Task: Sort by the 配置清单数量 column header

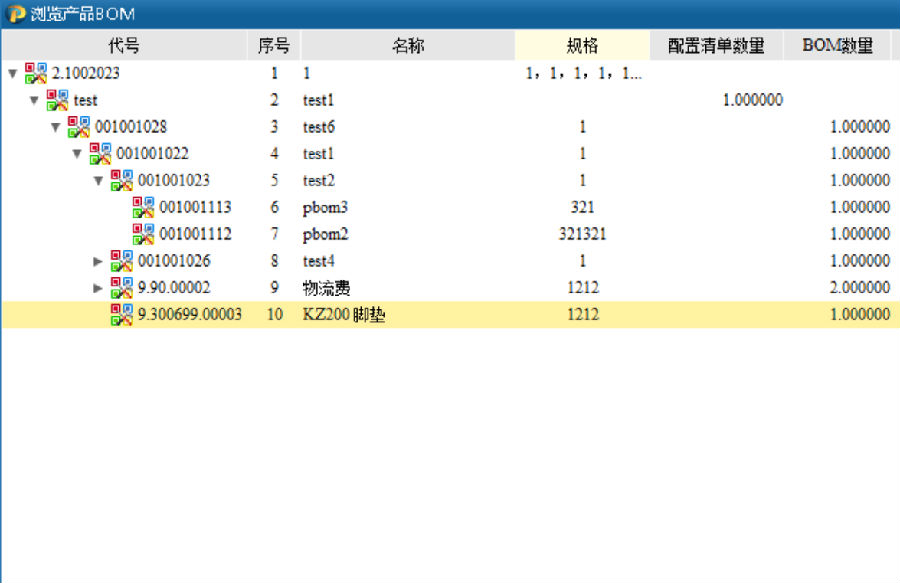Action: tap(716, 45)
